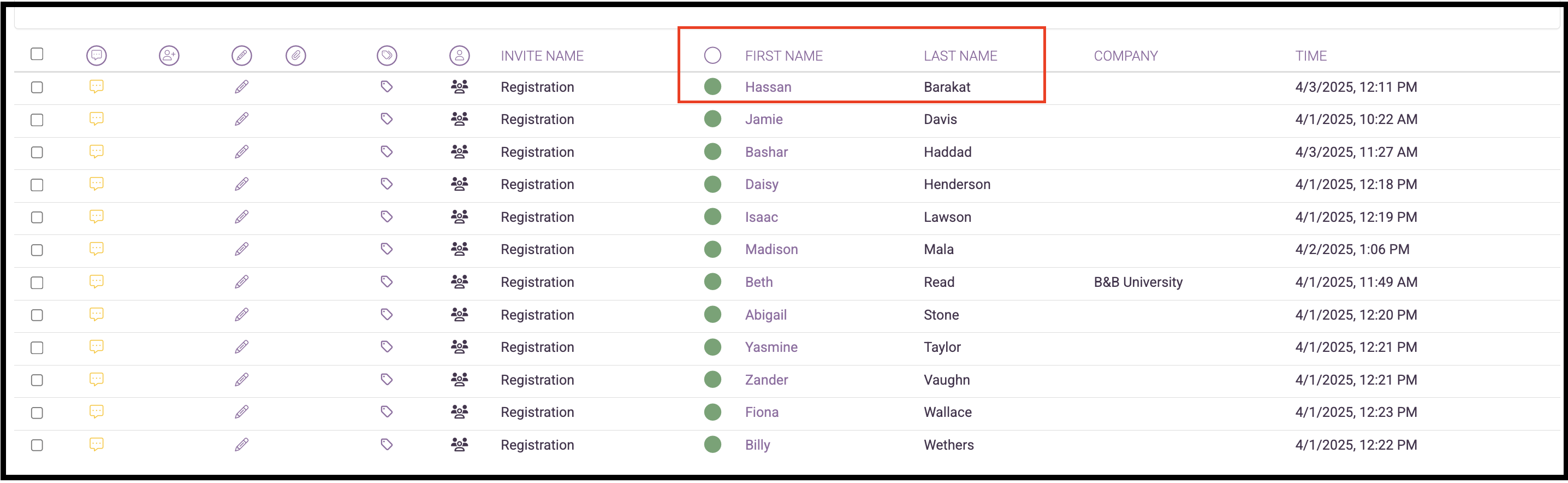
Task: Click the group icon in Daisy Henderson's row
Action: [x=460, y=184]
